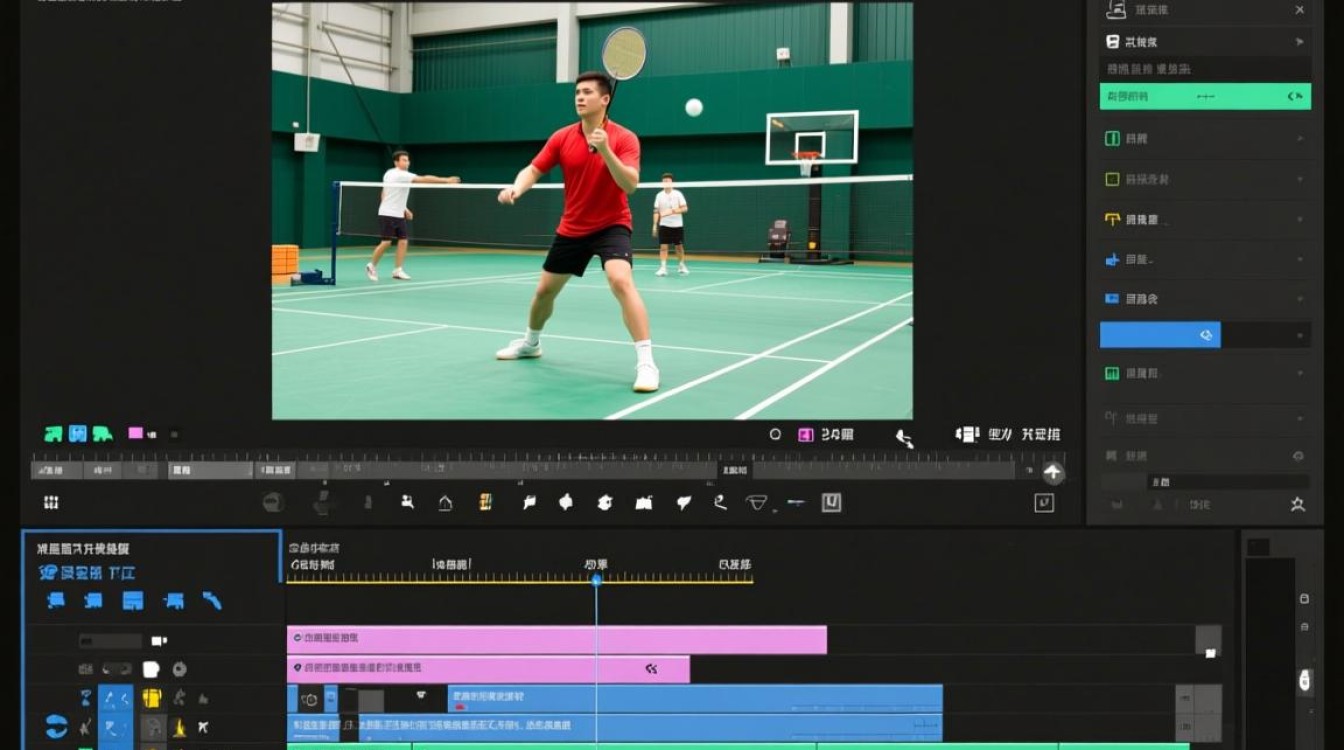The height and width of the screenshot is (750, 1344).
Task: Click the blue thumbs-up icon in the right panel
Action: coord(1111,259)
